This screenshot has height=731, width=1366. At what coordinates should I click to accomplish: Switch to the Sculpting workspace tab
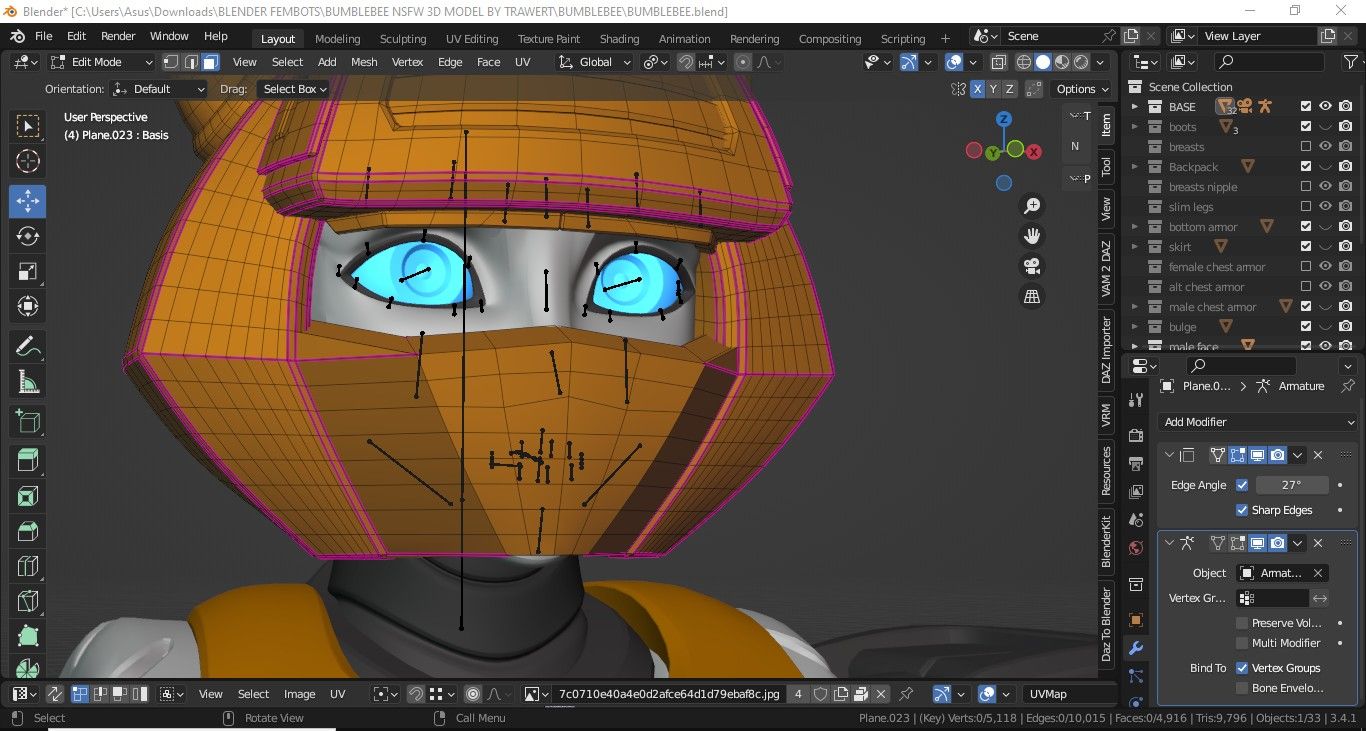pyautogui.click(x=403, y=39)
